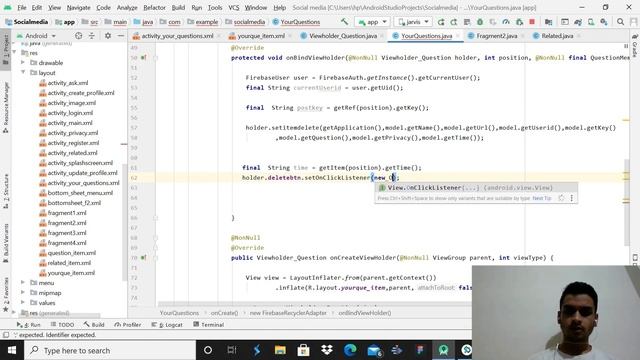Collapse all in the Project panel

[x=91, y=36]
